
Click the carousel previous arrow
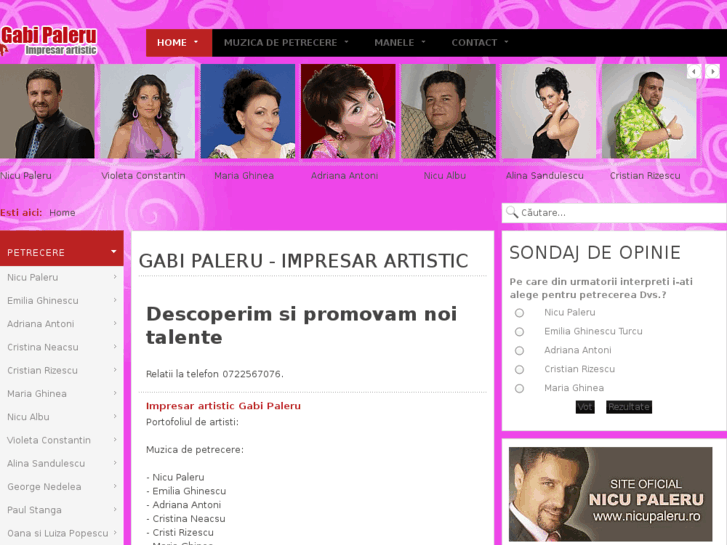pos(694,71)
